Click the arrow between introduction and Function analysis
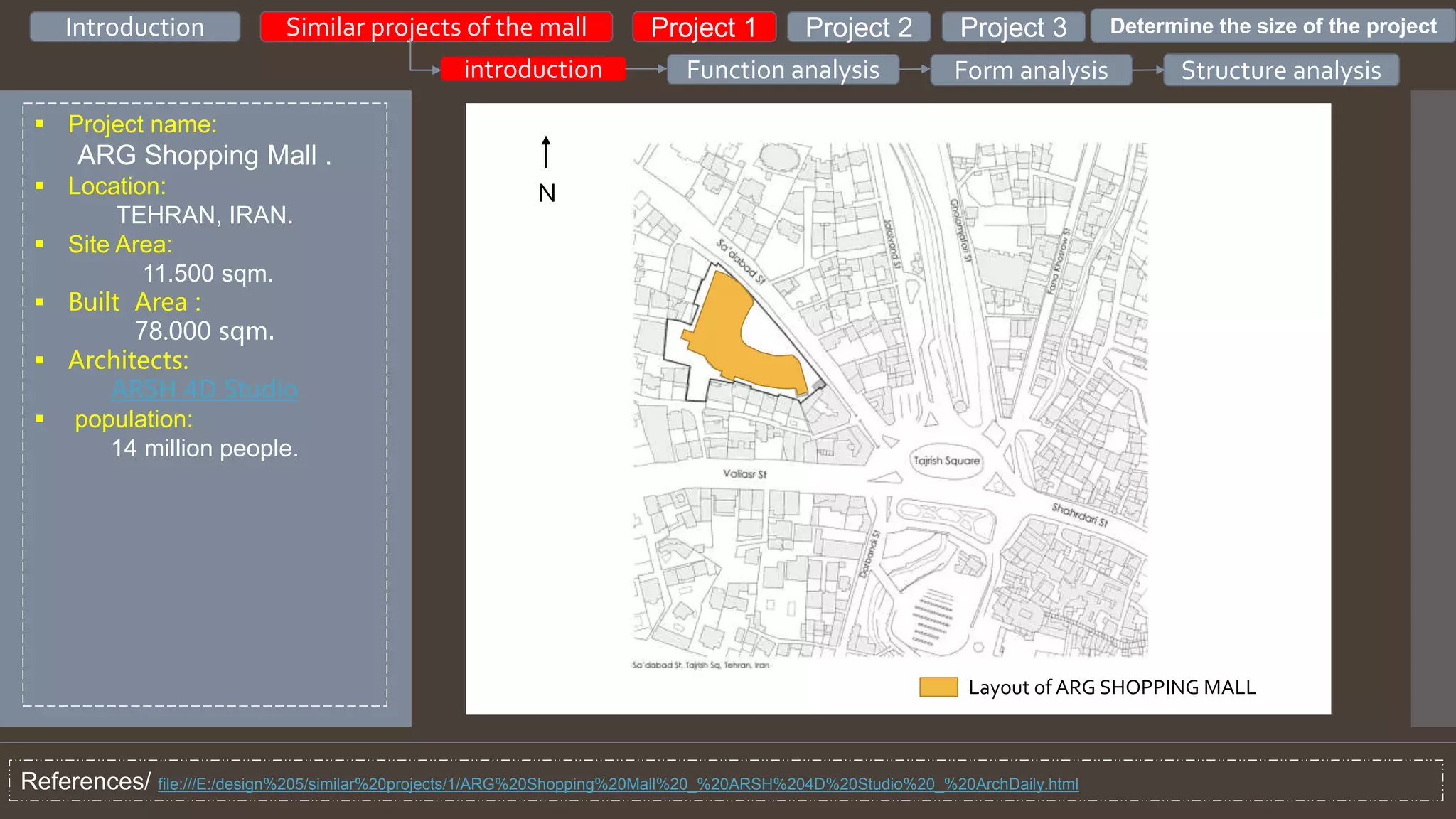1456x819 pixels. (x=646, y=69)
